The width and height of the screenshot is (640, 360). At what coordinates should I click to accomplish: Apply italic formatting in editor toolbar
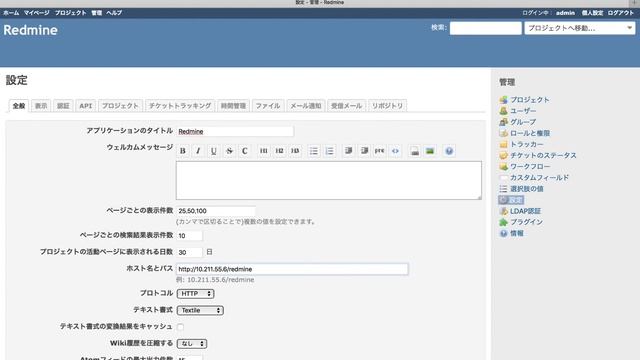198,151
